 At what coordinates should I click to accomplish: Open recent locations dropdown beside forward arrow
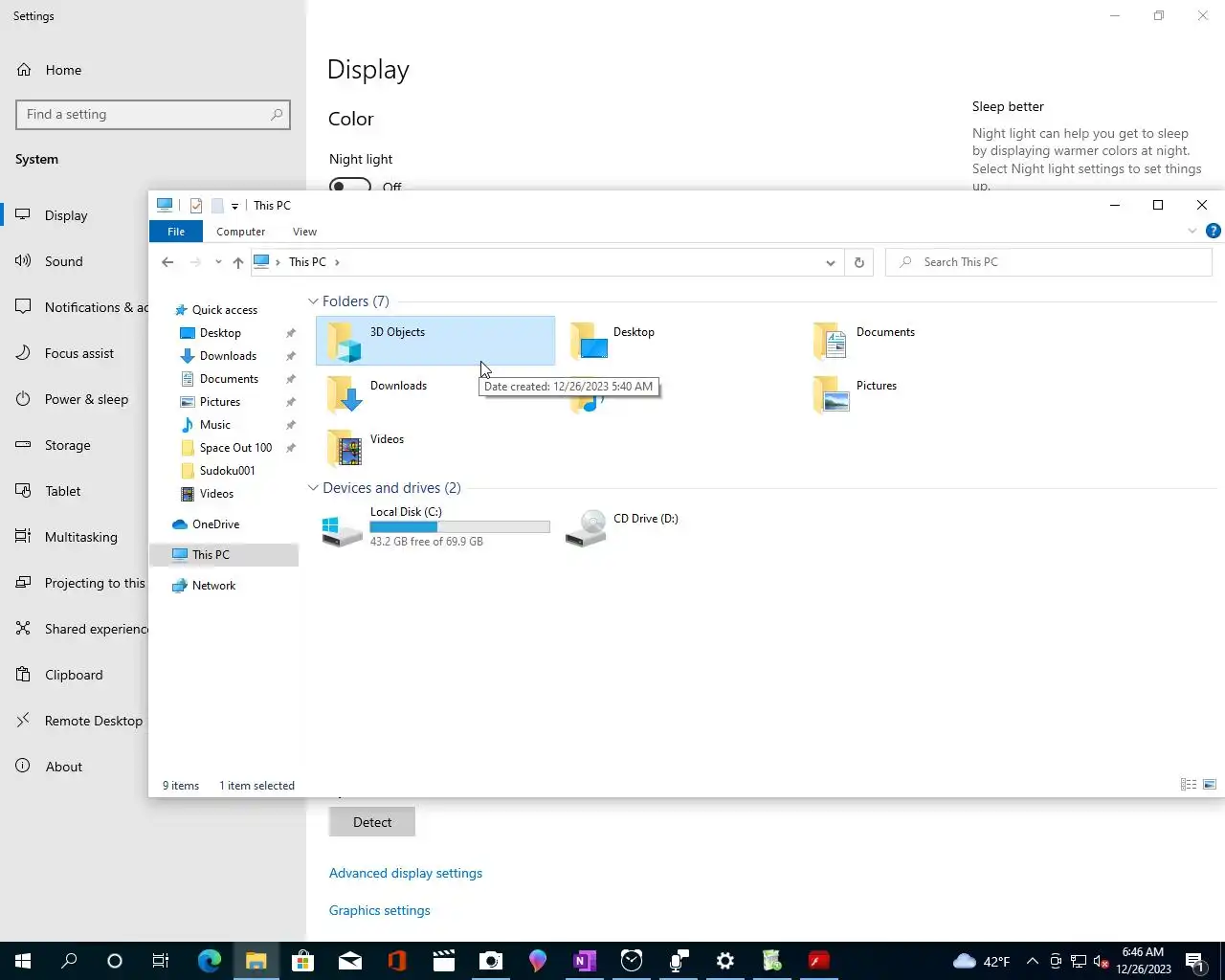pos(218,262)
